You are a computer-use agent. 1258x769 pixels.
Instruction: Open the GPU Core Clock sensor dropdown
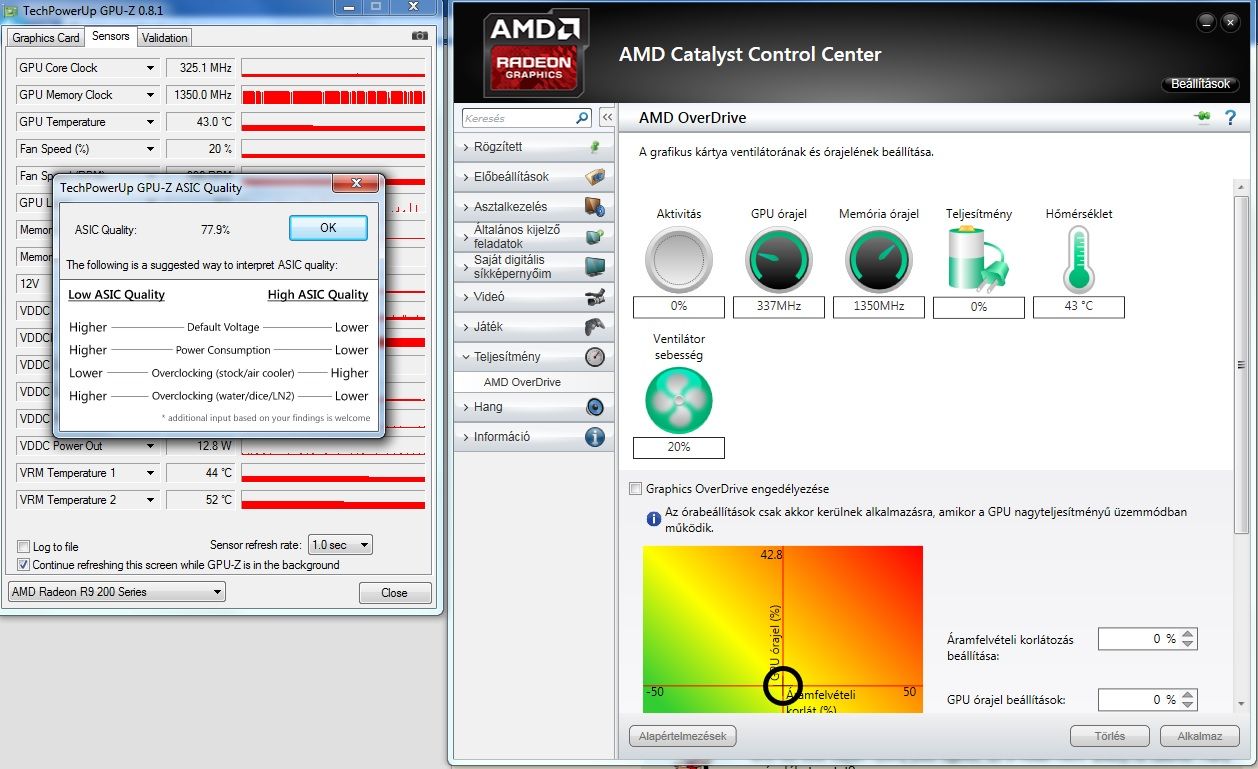(151, 68)
